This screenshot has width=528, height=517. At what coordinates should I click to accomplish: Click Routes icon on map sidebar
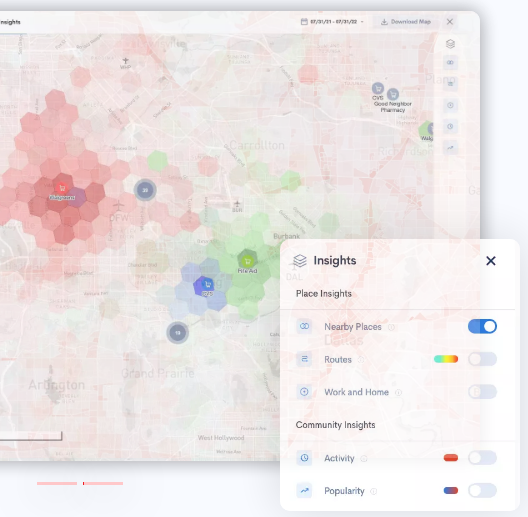pos(451,84)
